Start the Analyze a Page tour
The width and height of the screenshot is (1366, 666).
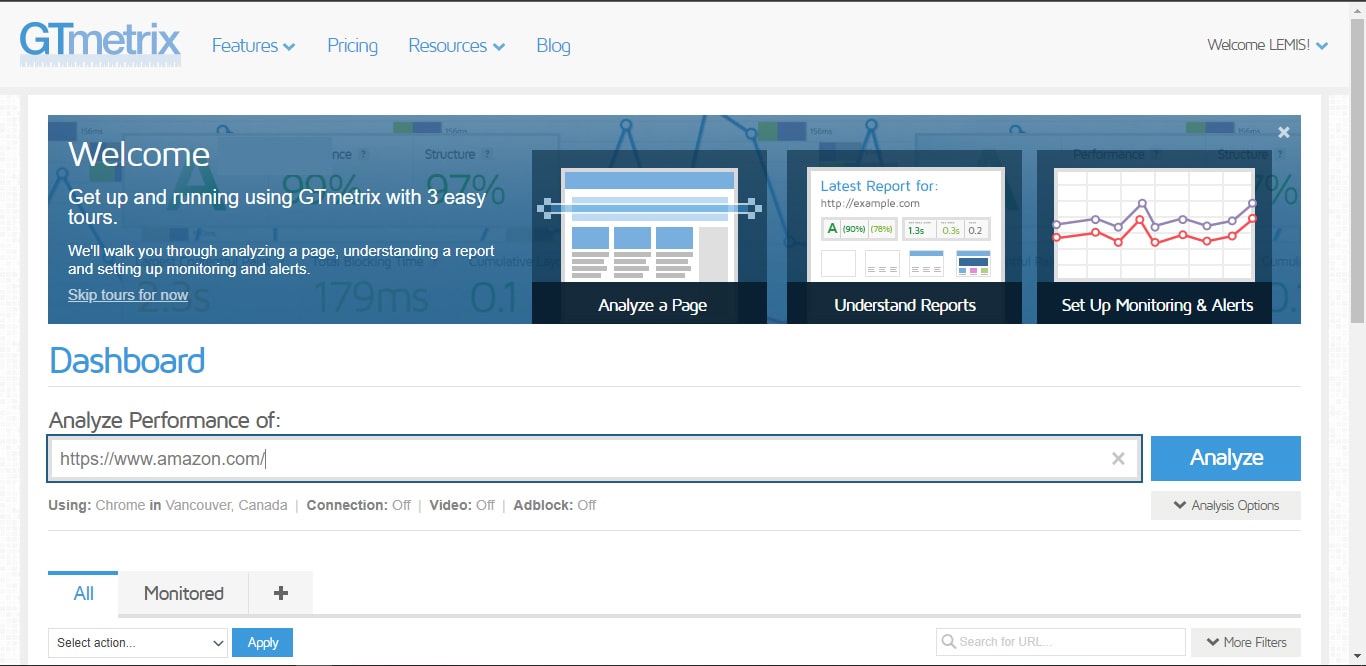click(650, 237)
